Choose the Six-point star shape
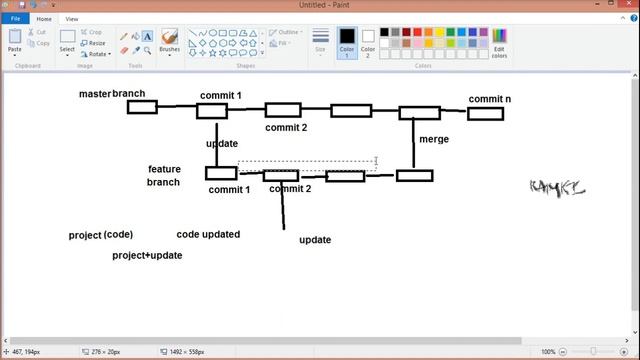Viewport: 640px width, 360px height. point(223,53)
